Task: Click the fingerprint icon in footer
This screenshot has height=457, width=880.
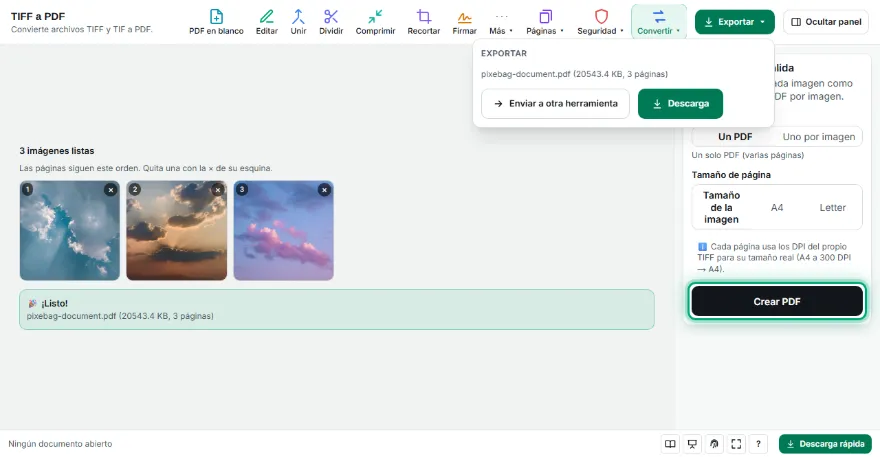Action: coord(714,444)
